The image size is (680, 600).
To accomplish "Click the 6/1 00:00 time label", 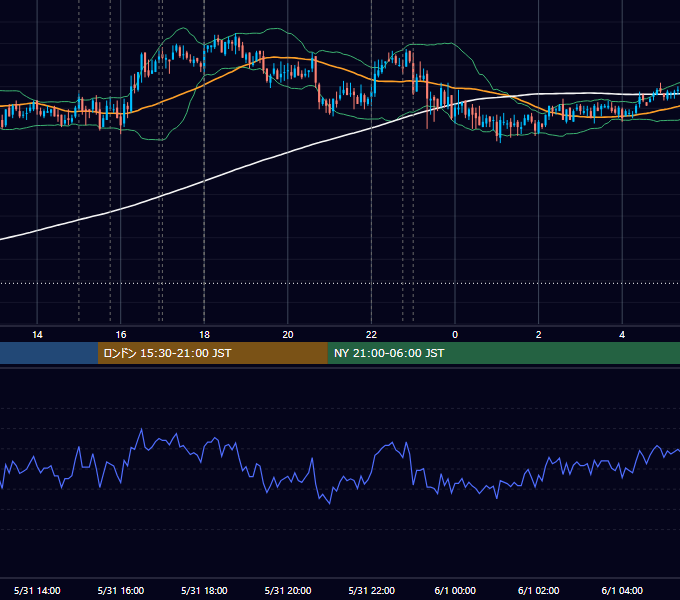I will pyautogui.click(x=455, y=590).
